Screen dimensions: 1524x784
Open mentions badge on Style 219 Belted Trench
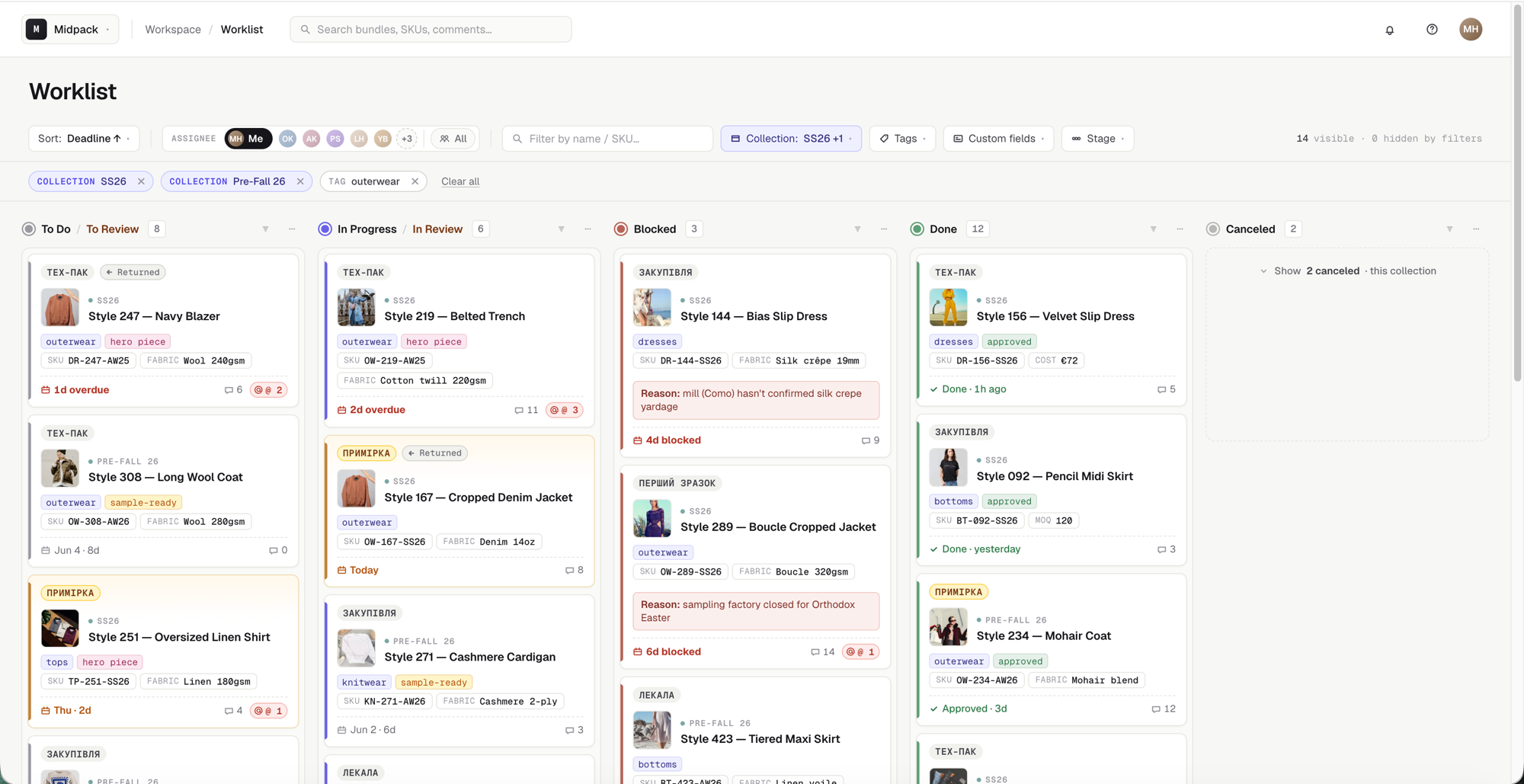click(565, 410)
